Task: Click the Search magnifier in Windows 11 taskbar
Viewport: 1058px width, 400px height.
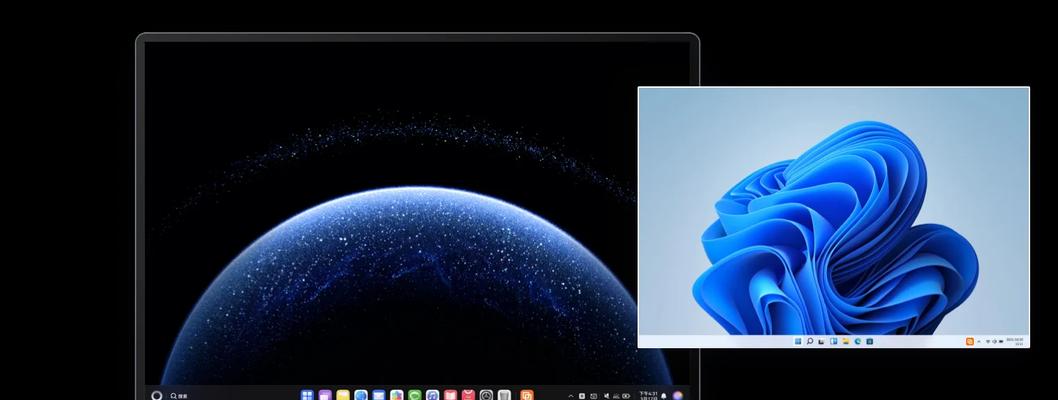Action: coord(810,341)
